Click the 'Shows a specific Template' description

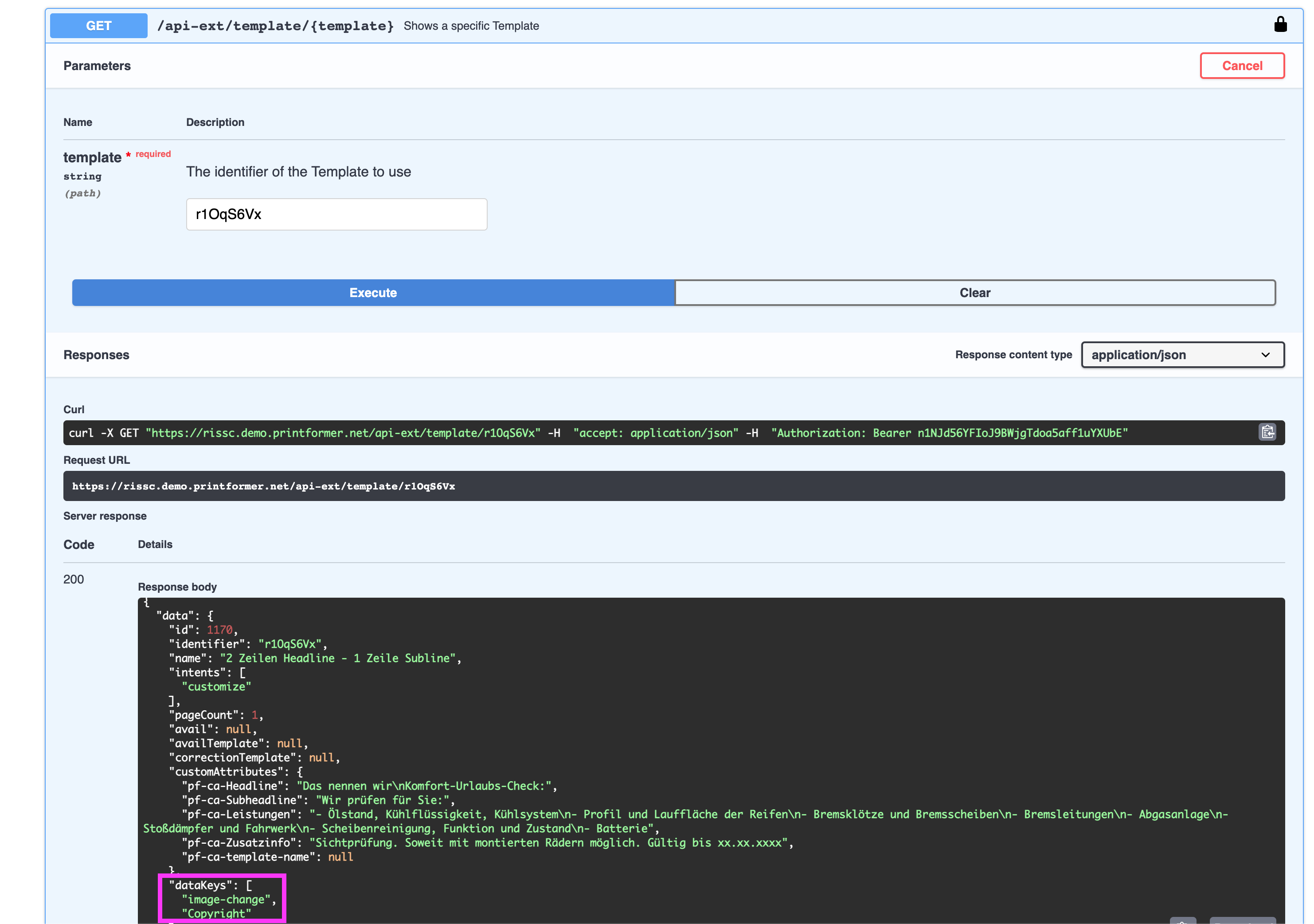coord(472,26)
